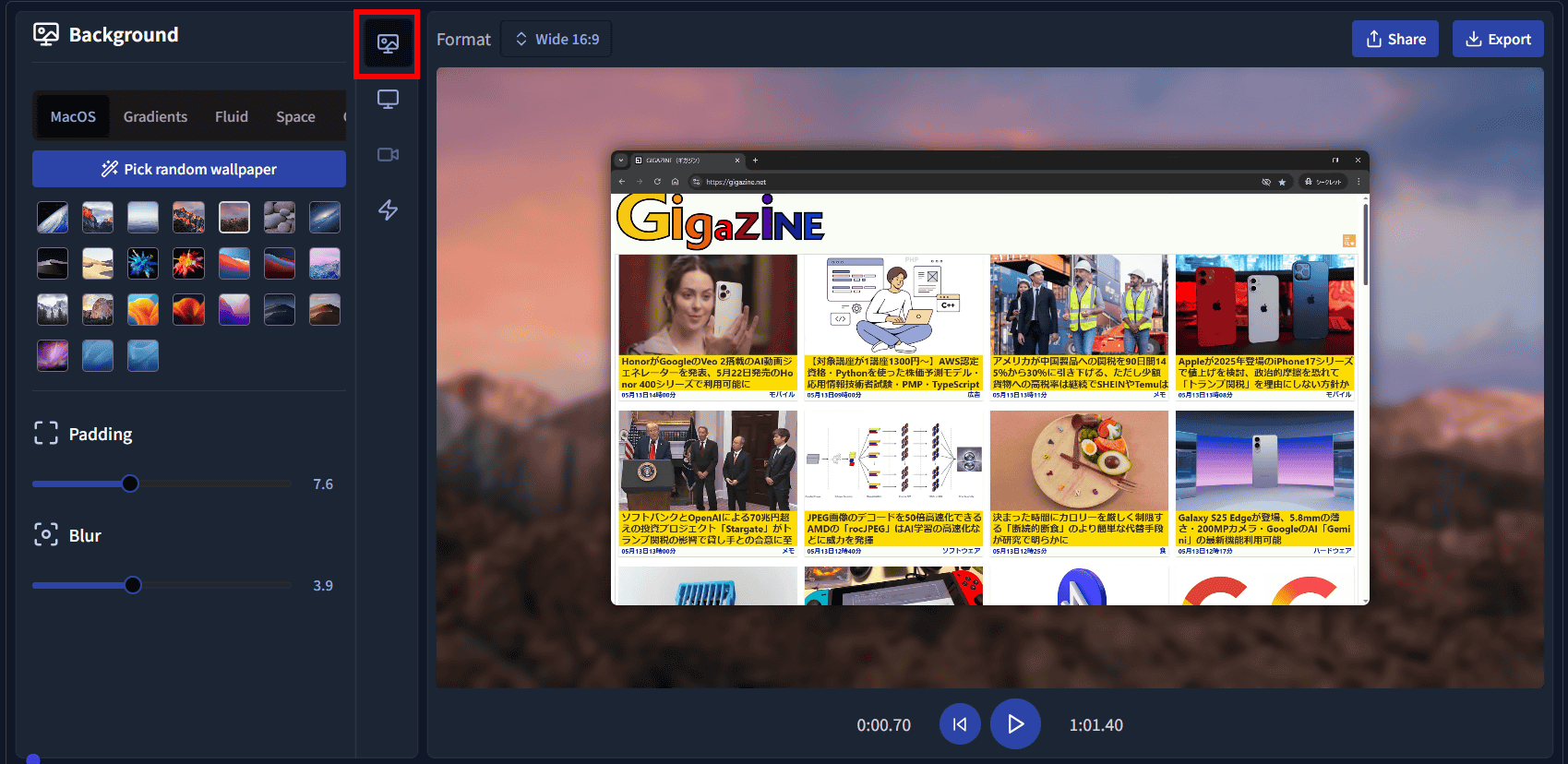1568x764 pixels.
Task: Click the Blur focus icon
Action: [x=46, y=535]
